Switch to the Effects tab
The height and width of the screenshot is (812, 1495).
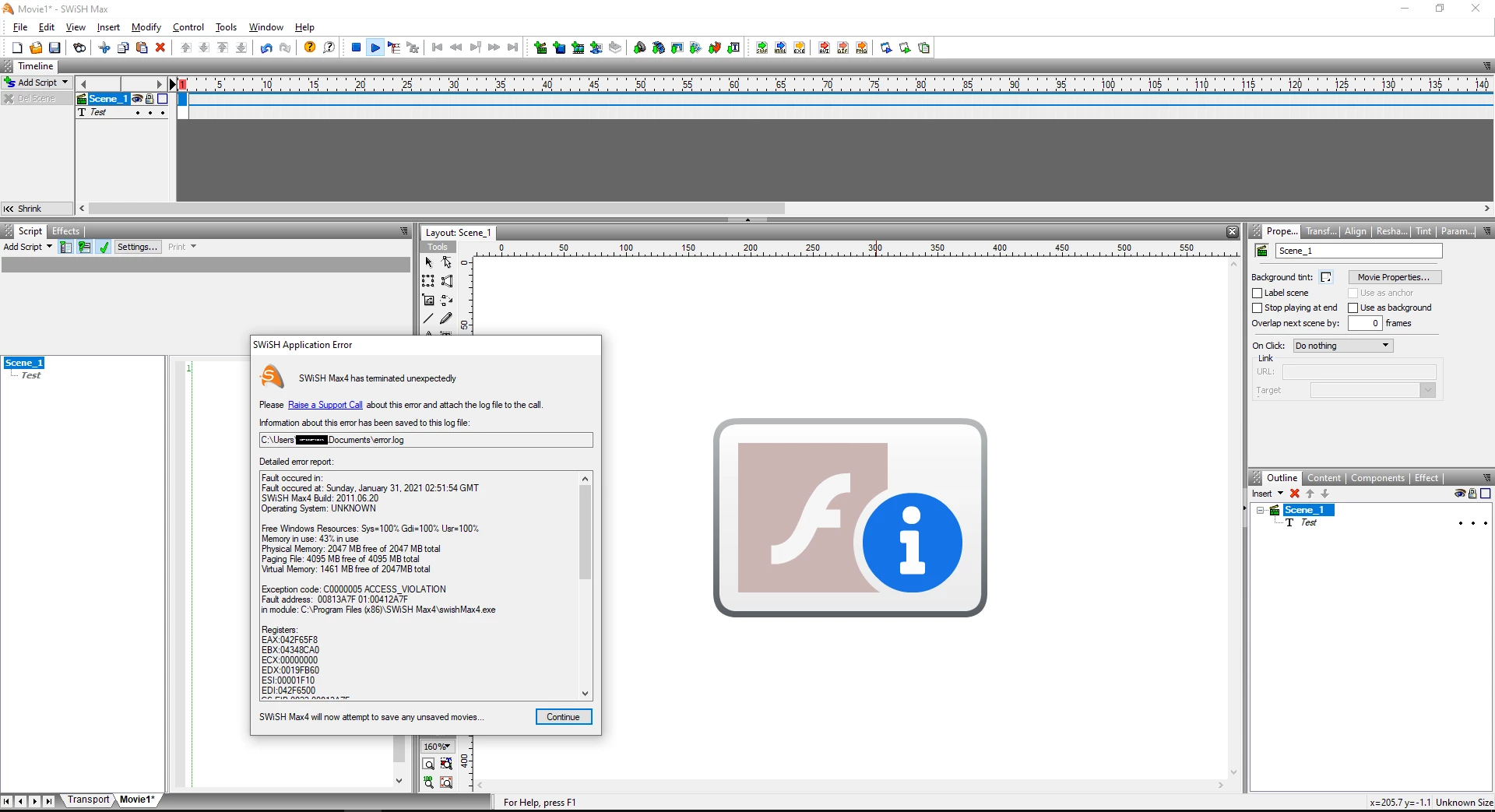click(x=65, y=231)
